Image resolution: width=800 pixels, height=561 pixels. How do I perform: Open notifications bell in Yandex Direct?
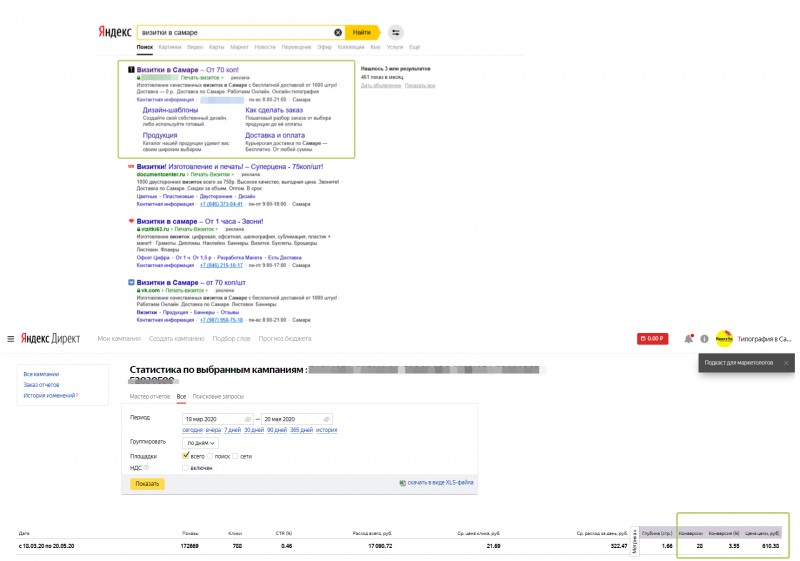[688, 339]
